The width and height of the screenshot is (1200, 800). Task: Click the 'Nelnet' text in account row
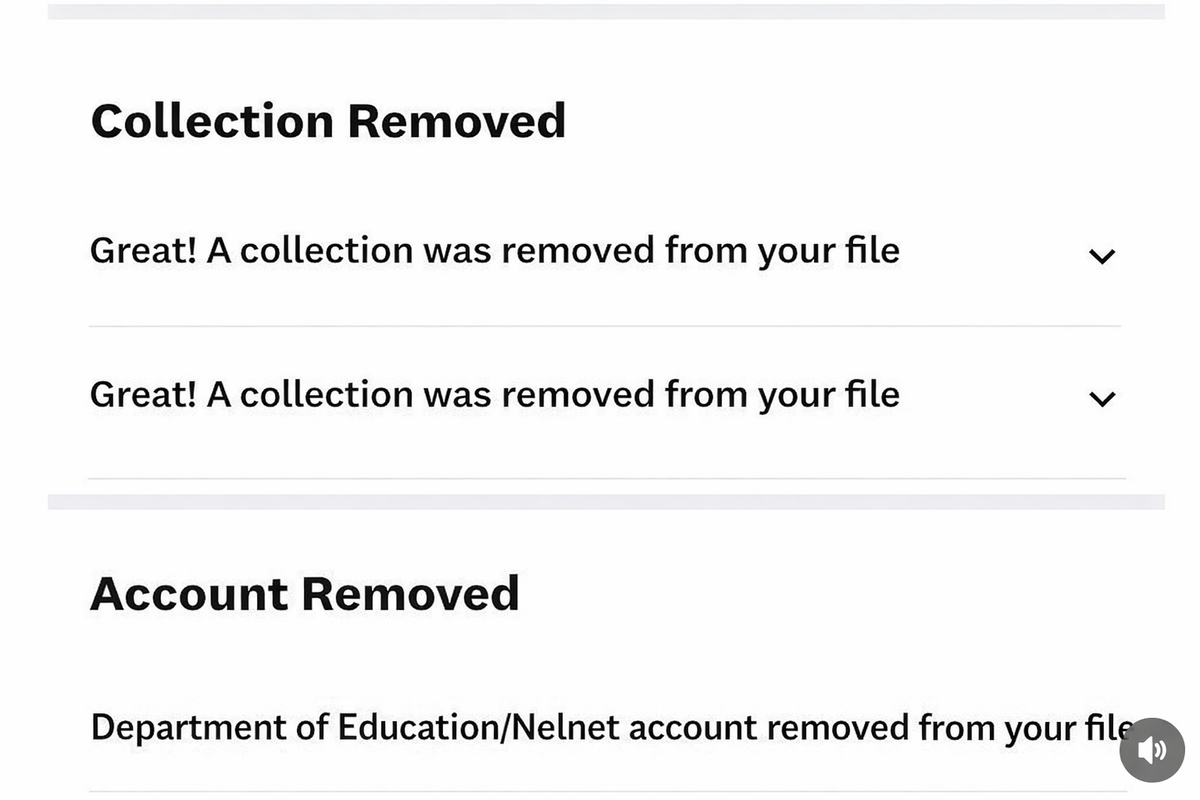tap(565, 727)
